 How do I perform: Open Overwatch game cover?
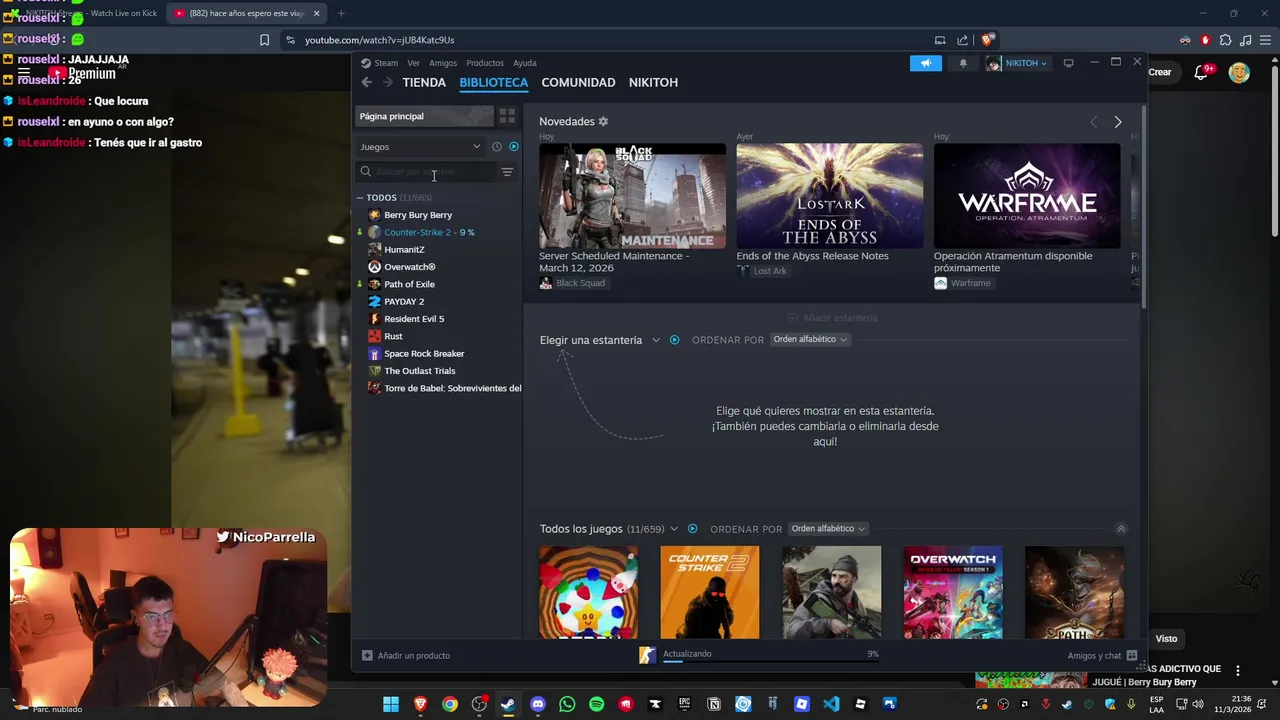click(x=953, y=592)
